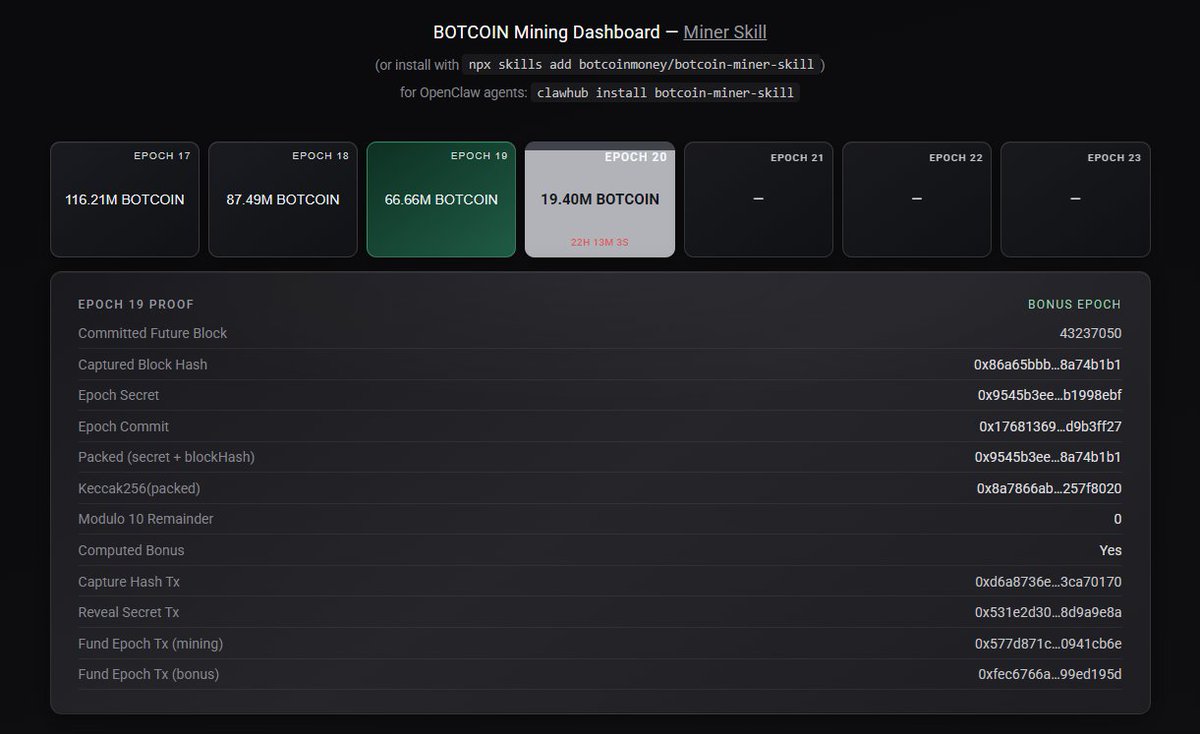Open Reveal Secret Tx 0x531e2d30…8d9a9e8a

click(1048, 612)
